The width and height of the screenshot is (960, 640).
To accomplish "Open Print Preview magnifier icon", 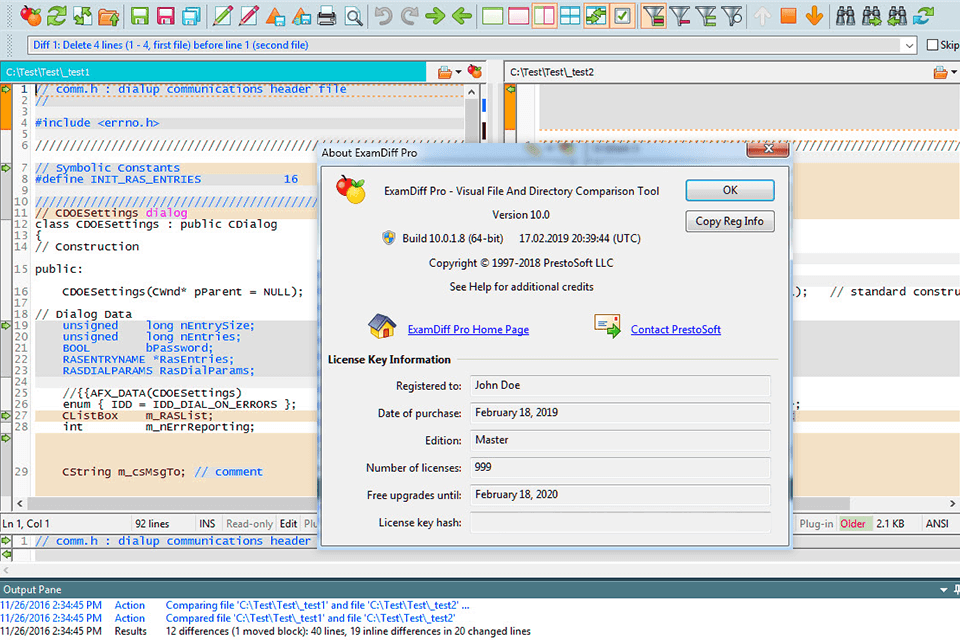I will pyautogui.click(x=353, y=16).
